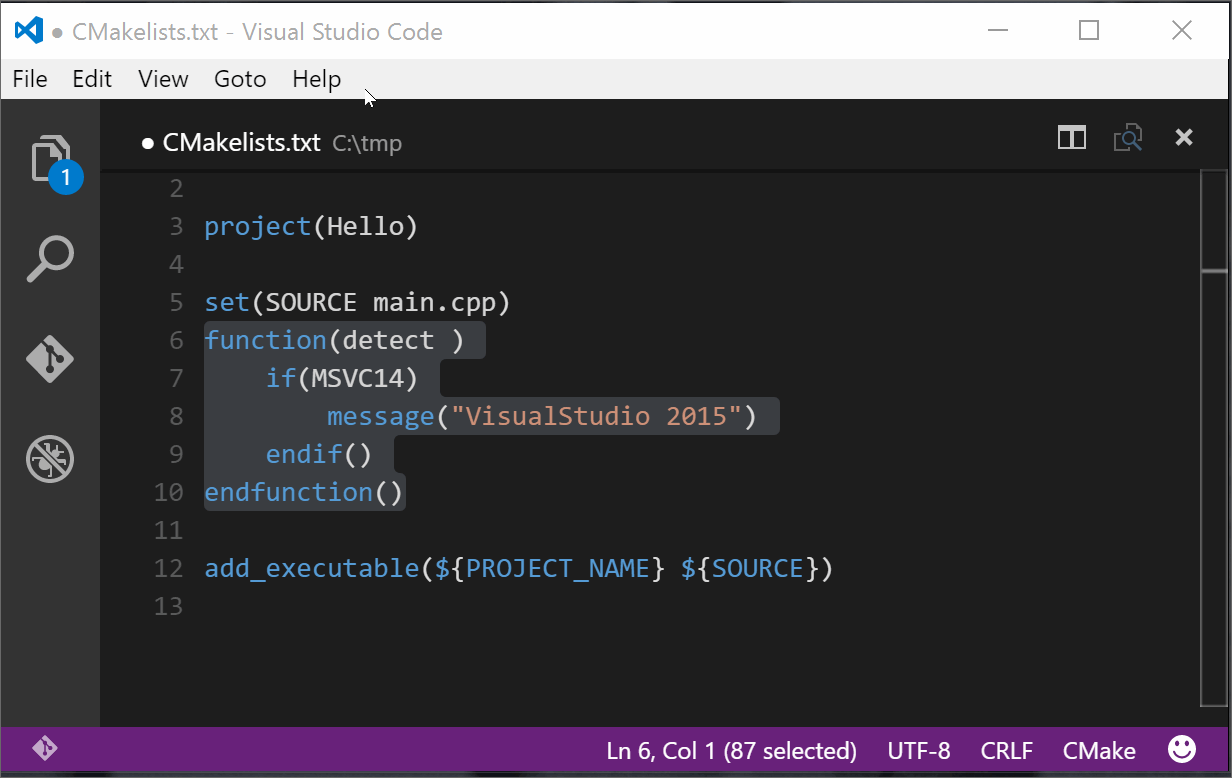Click the word project on line 3

pyautogui.click(x=258, y=227)
